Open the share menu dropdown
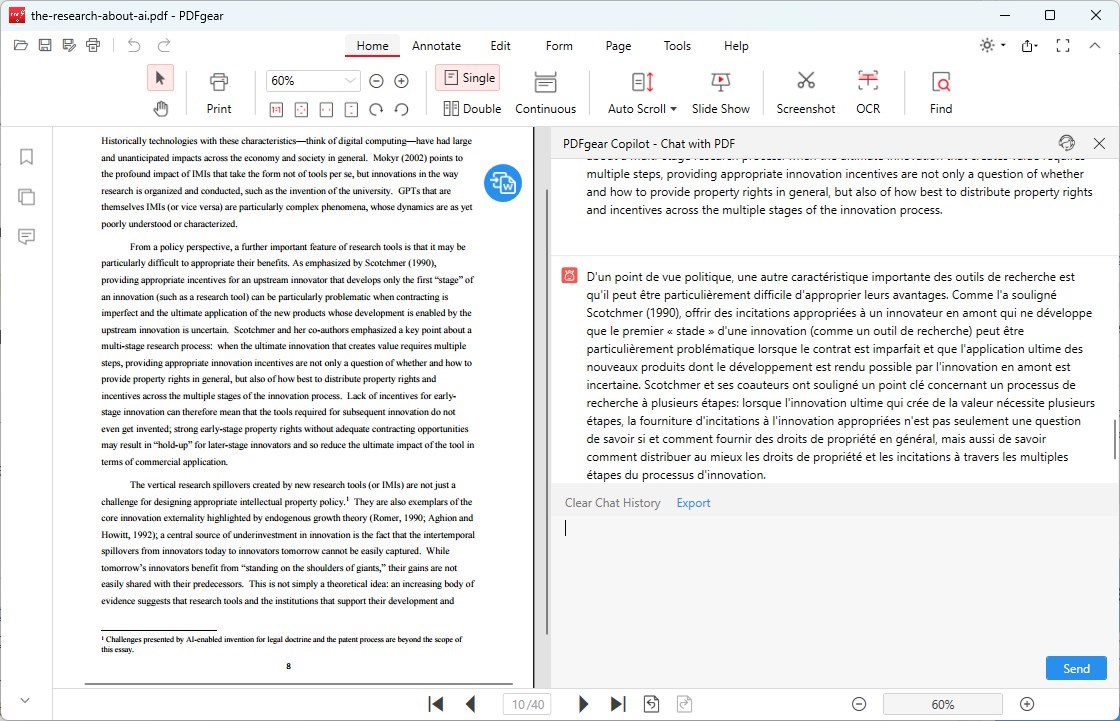The image size is (1120, 721). 1029,46
